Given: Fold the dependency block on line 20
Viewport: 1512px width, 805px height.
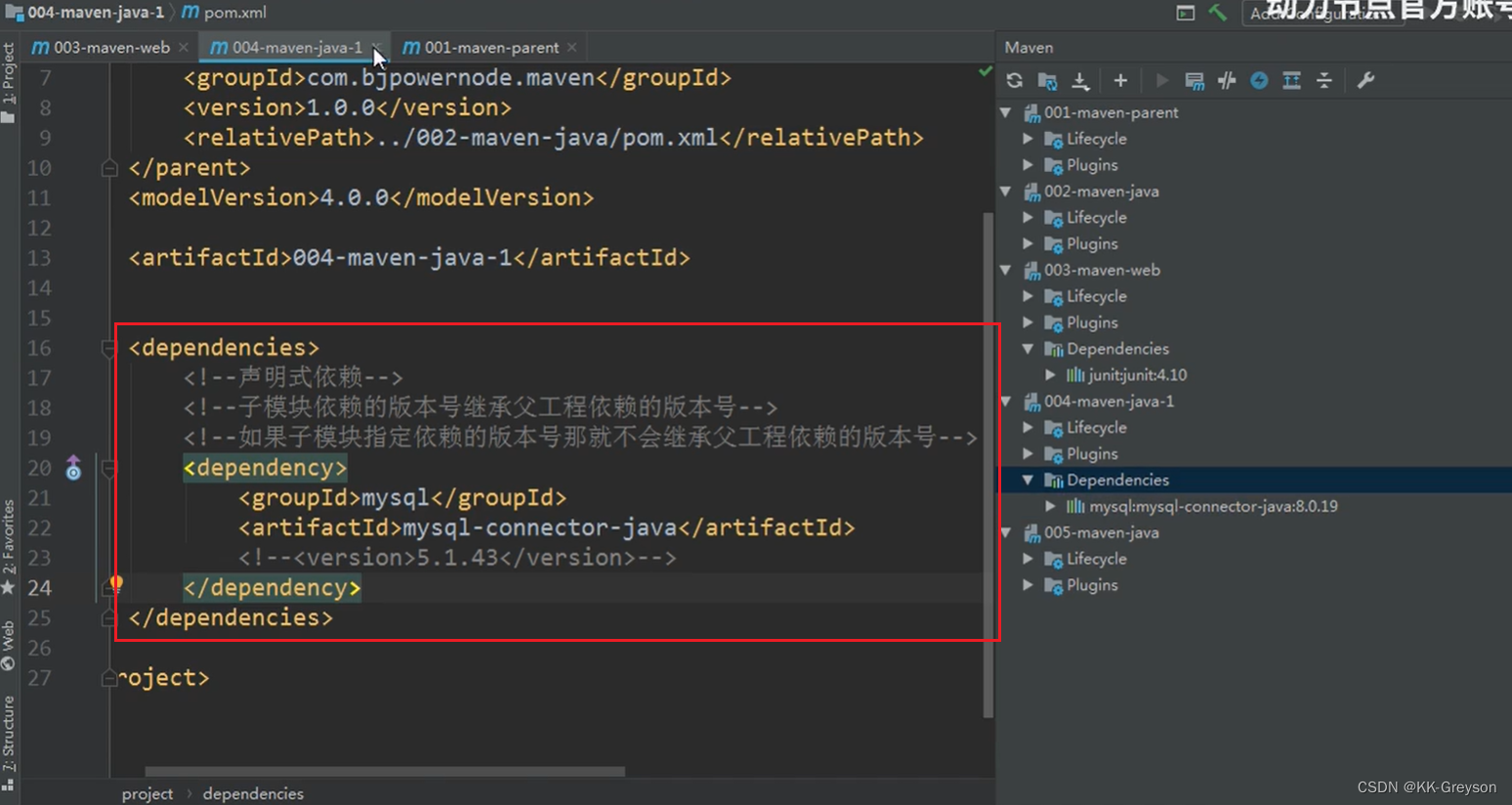Looking at the screenshot, I should tap(109, 469).
